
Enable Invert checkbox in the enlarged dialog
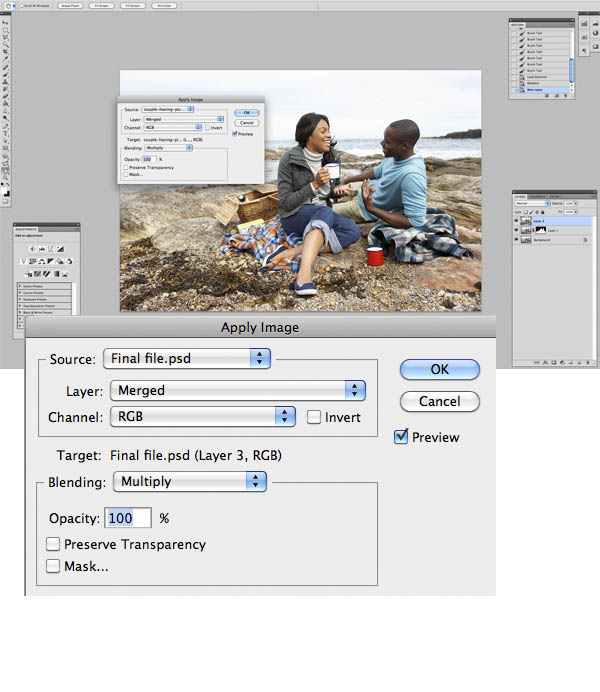[x=314, y=417]
